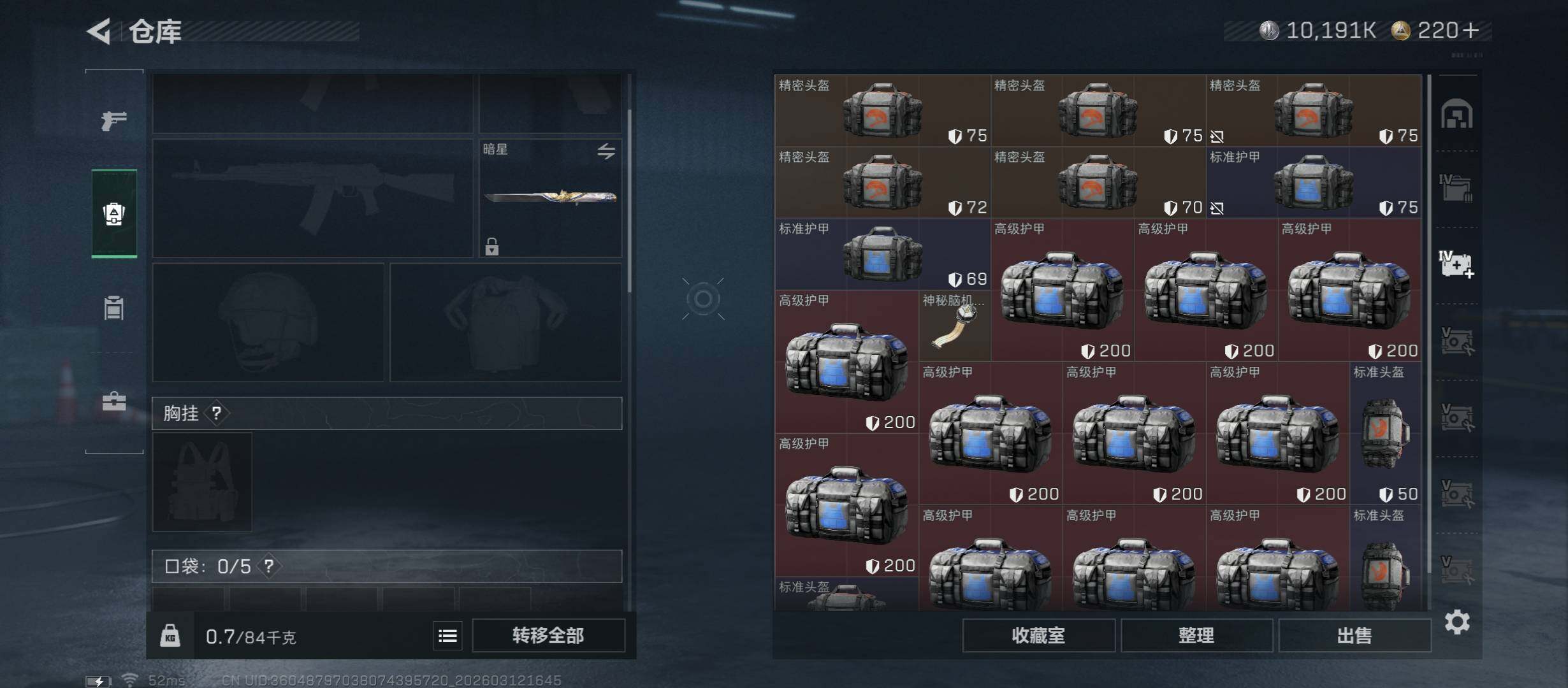This screenshot has height=688, width=1568.
Task: Select the main stash arch icon
Action: tap(1457, 113)
